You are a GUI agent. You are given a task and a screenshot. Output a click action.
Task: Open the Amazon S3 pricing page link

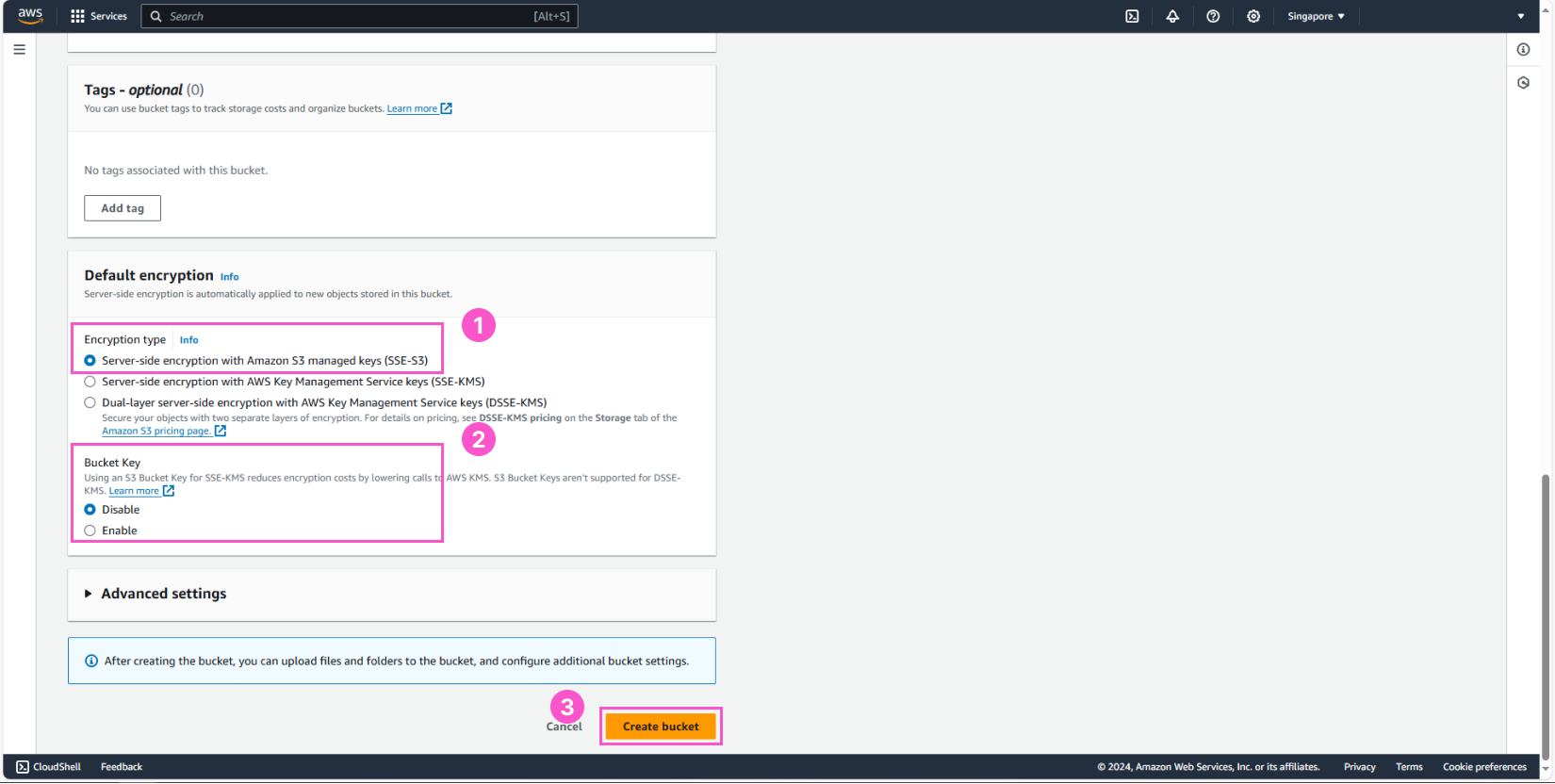click(156, 431)
